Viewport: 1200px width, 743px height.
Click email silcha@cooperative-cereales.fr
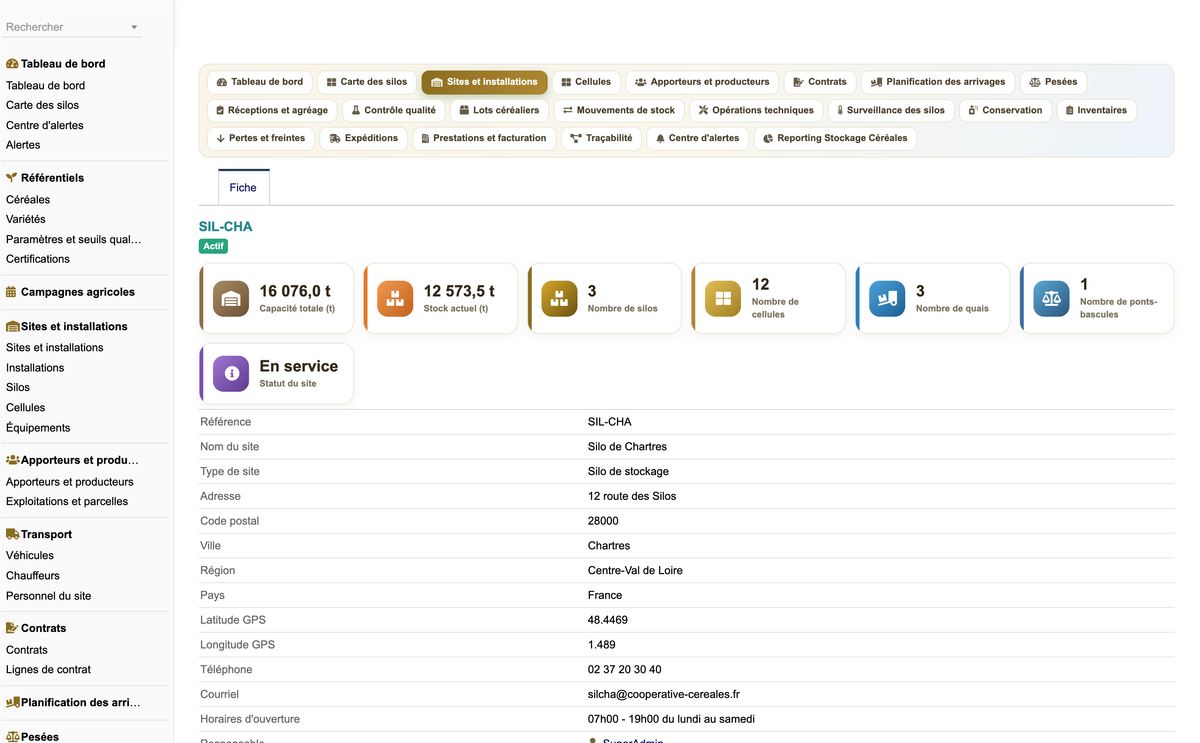(664, 694)
